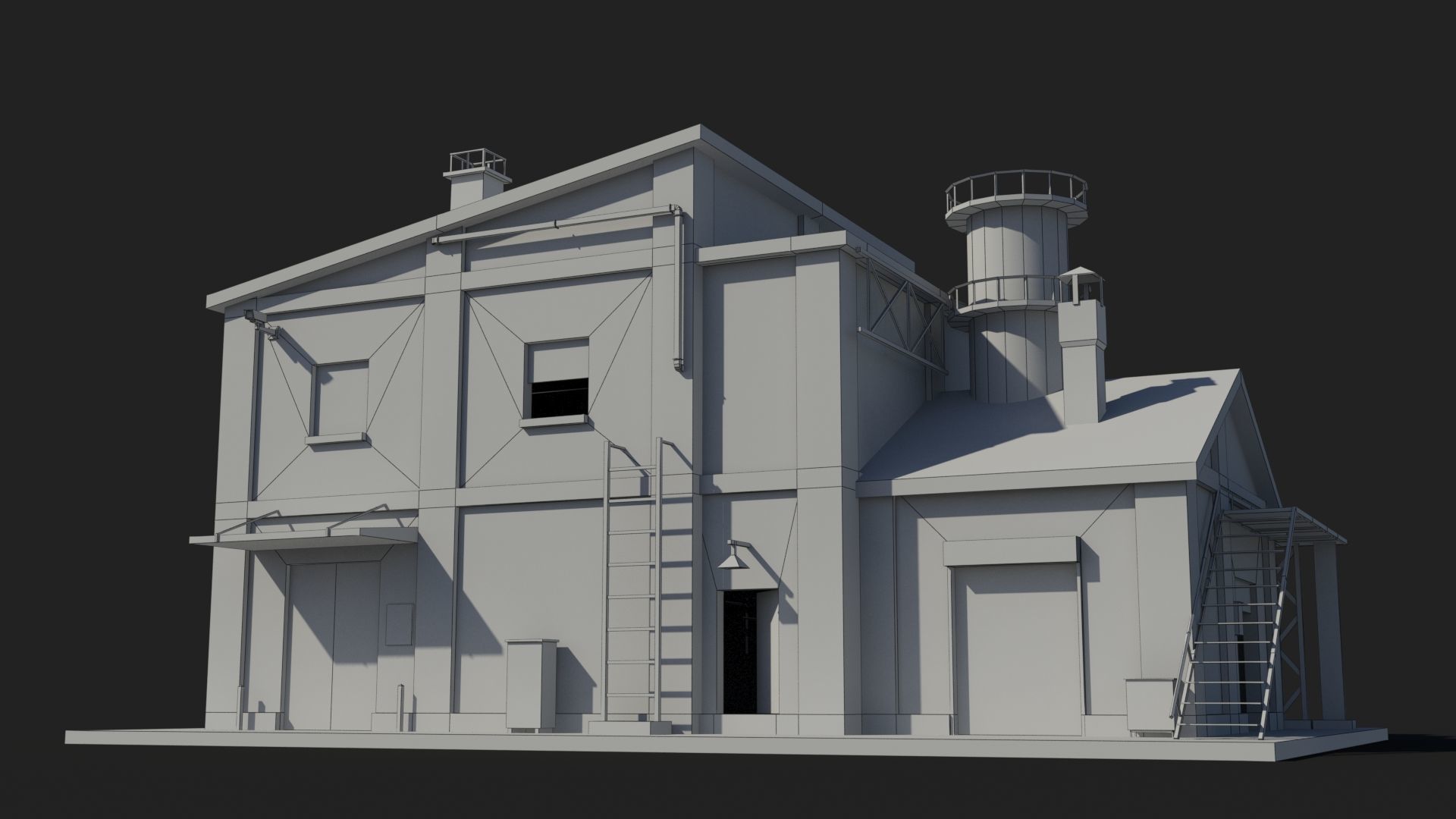This screenshot has height=819, width=1456.
Task: Click the vertical drainpipe on the facade
Action: pyautogui.click(x=677, y=292)
